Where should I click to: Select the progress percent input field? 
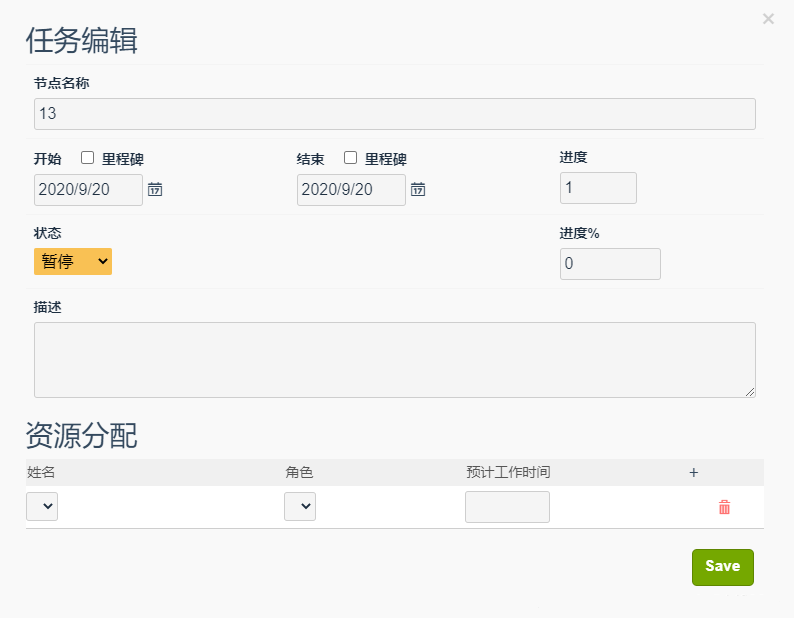pyautogui.click(x=610, y=264)
